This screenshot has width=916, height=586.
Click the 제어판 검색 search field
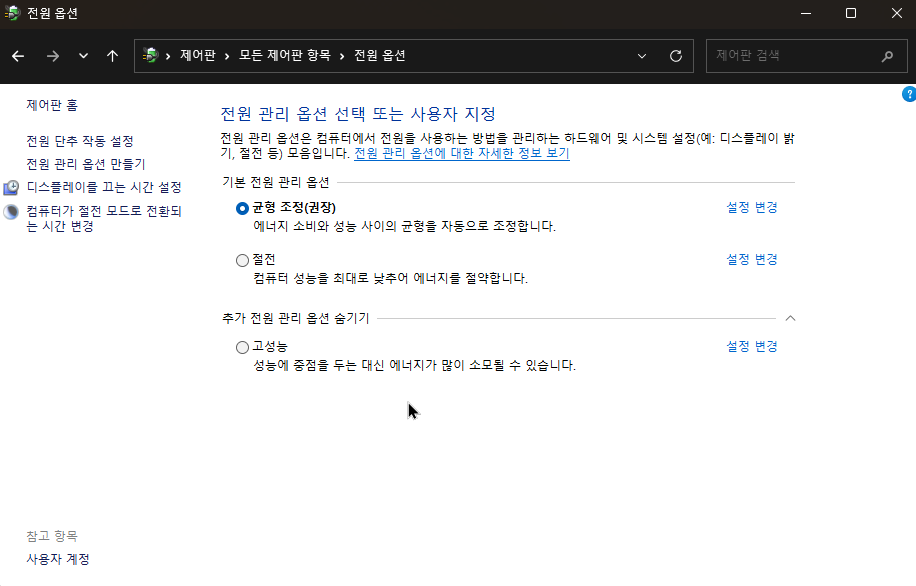tap(806, 56)
